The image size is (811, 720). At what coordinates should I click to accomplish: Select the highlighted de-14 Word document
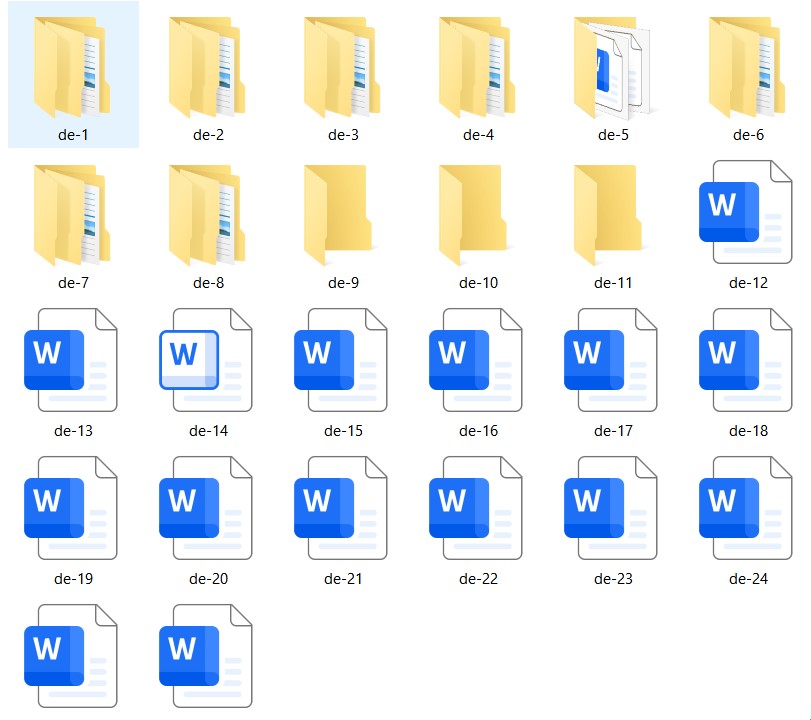click(x=207, y=360)
